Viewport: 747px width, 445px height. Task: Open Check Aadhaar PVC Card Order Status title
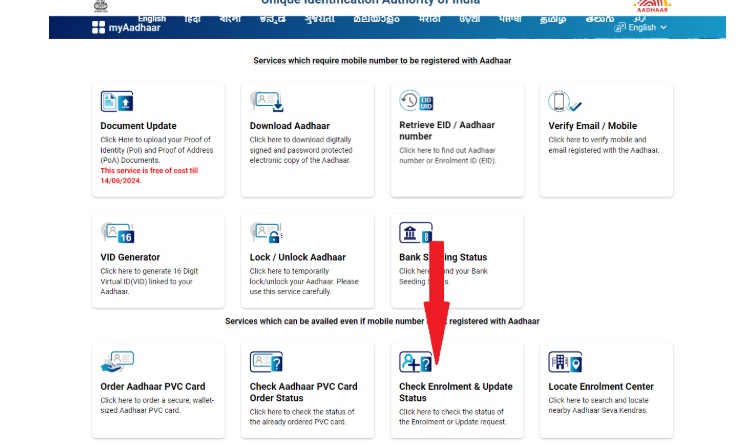coord(303,392)
